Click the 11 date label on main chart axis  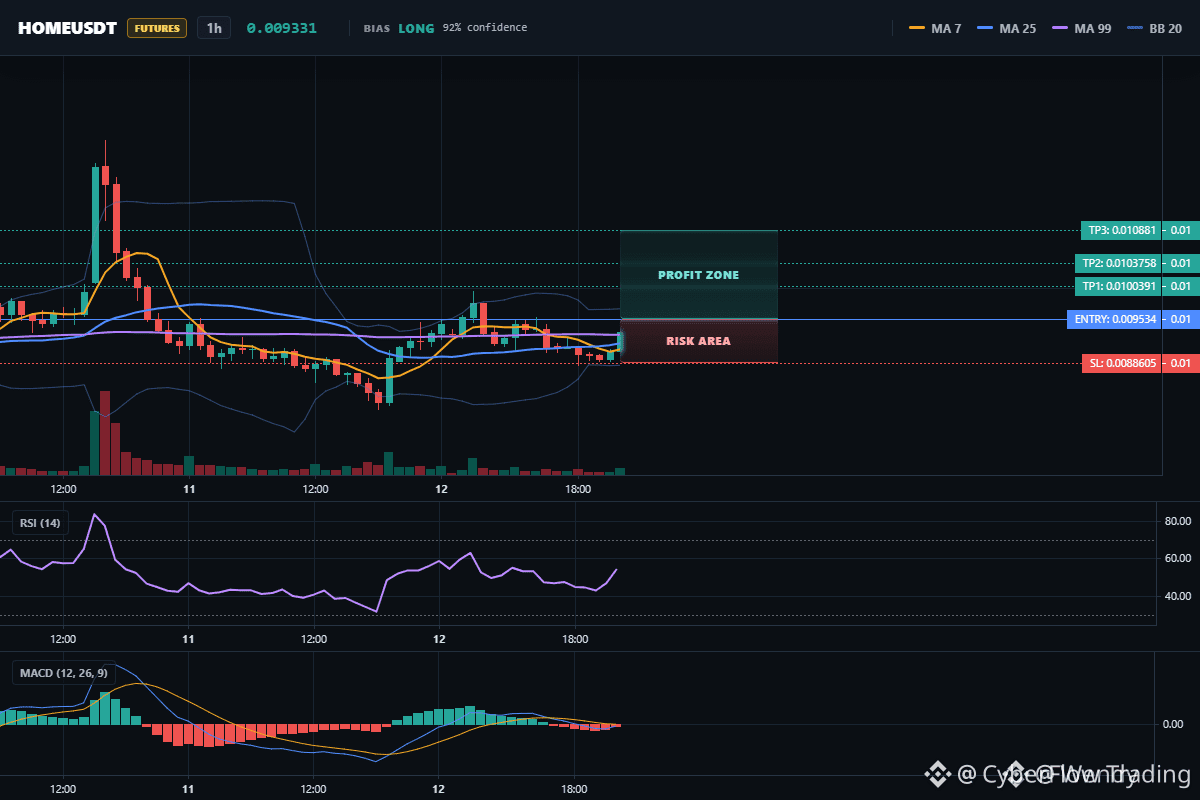pos(188,489)
